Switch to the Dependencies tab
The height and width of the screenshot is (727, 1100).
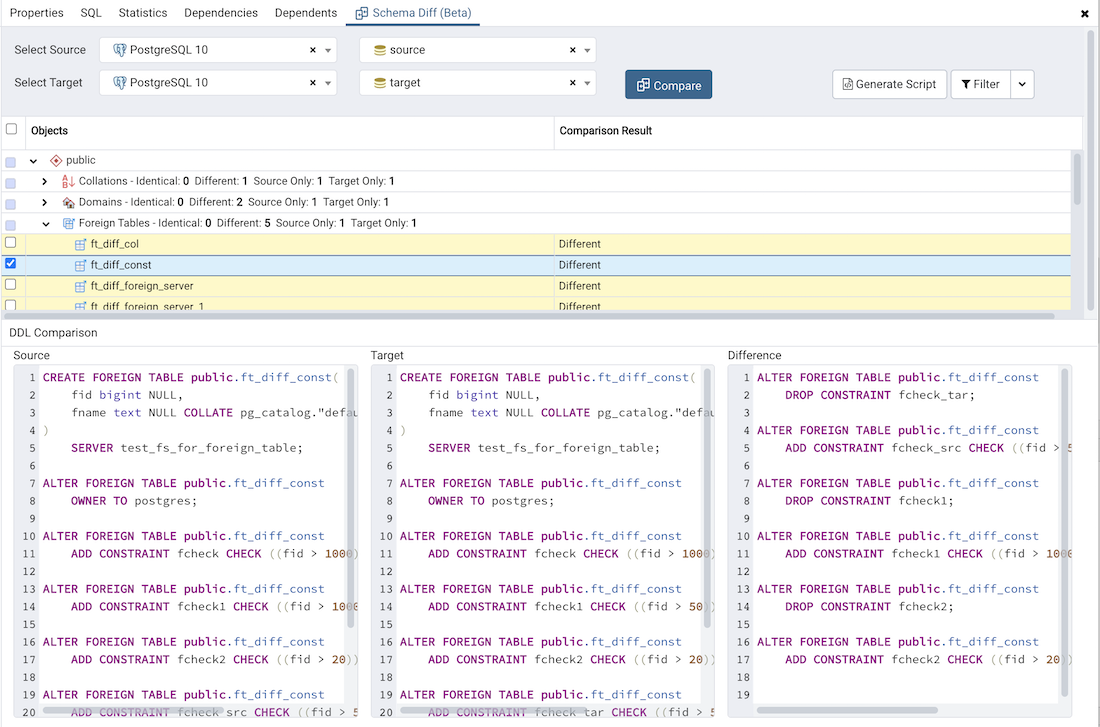(x=221, y=13)
